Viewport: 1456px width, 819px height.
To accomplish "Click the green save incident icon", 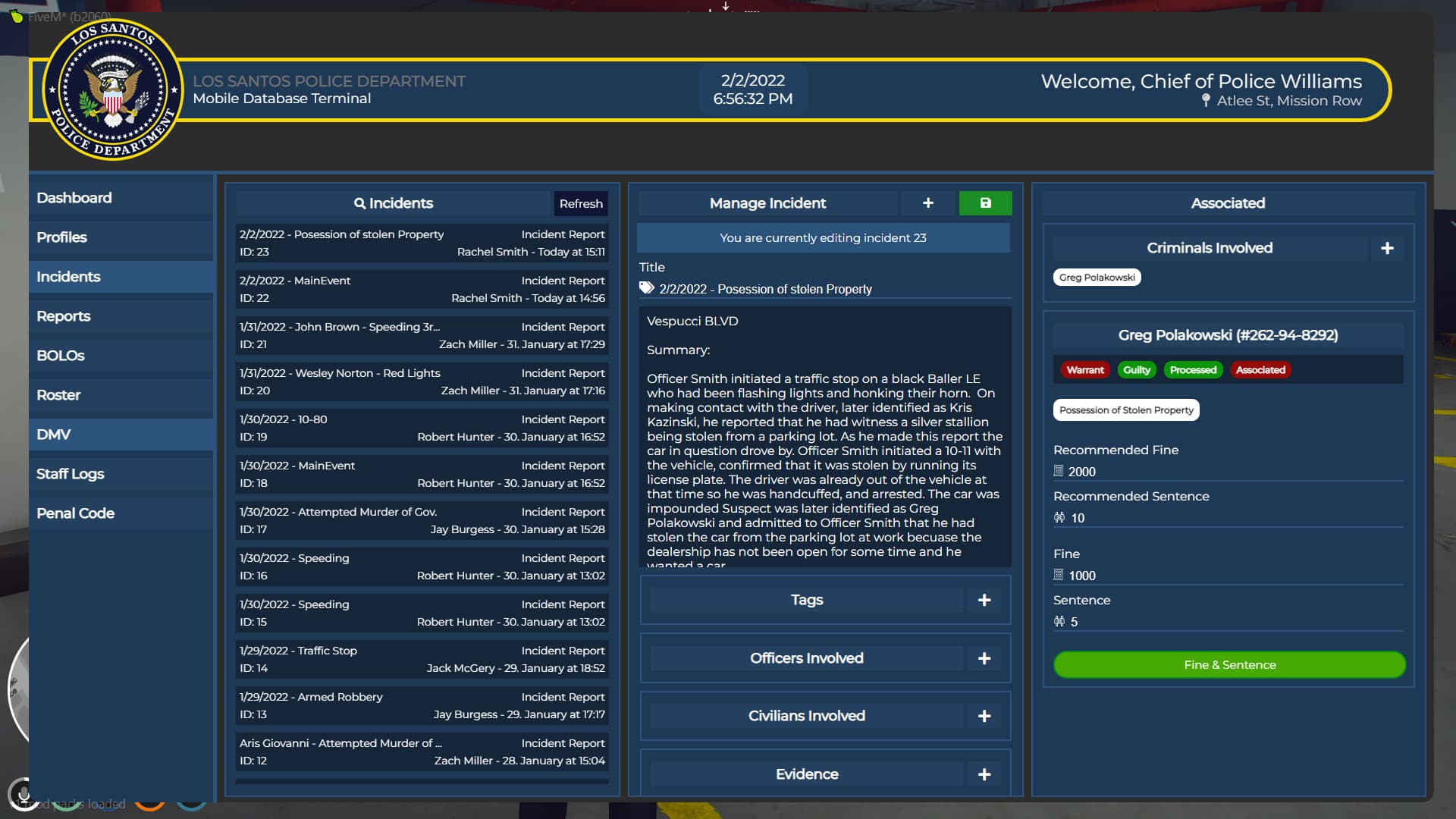I will 985,203.
